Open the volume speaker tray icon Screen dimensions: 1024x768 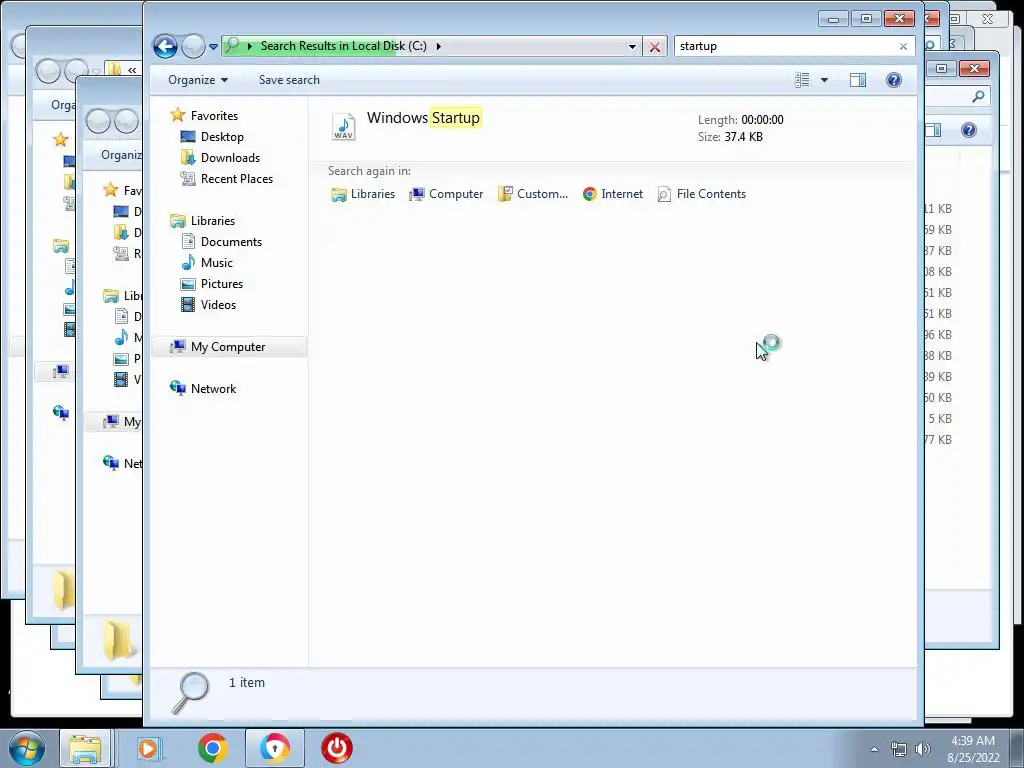tap(923, 749)
